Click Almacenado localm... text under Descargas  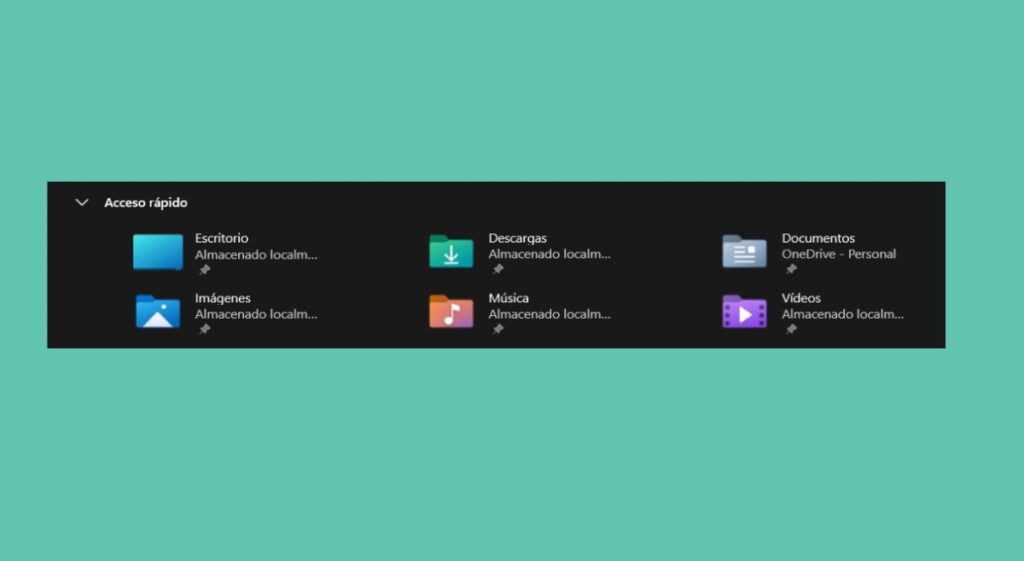550,254
